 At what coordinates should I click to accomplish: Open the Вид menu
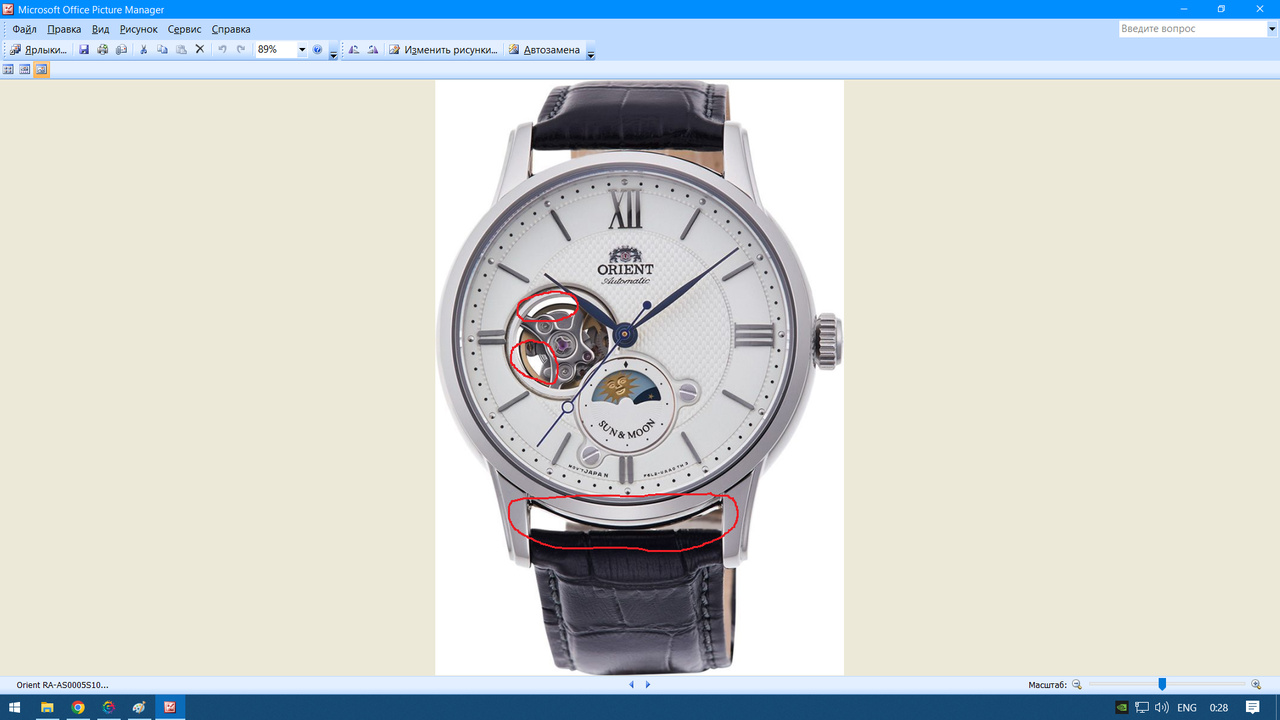pyautogui.click(x=100, y=29)
